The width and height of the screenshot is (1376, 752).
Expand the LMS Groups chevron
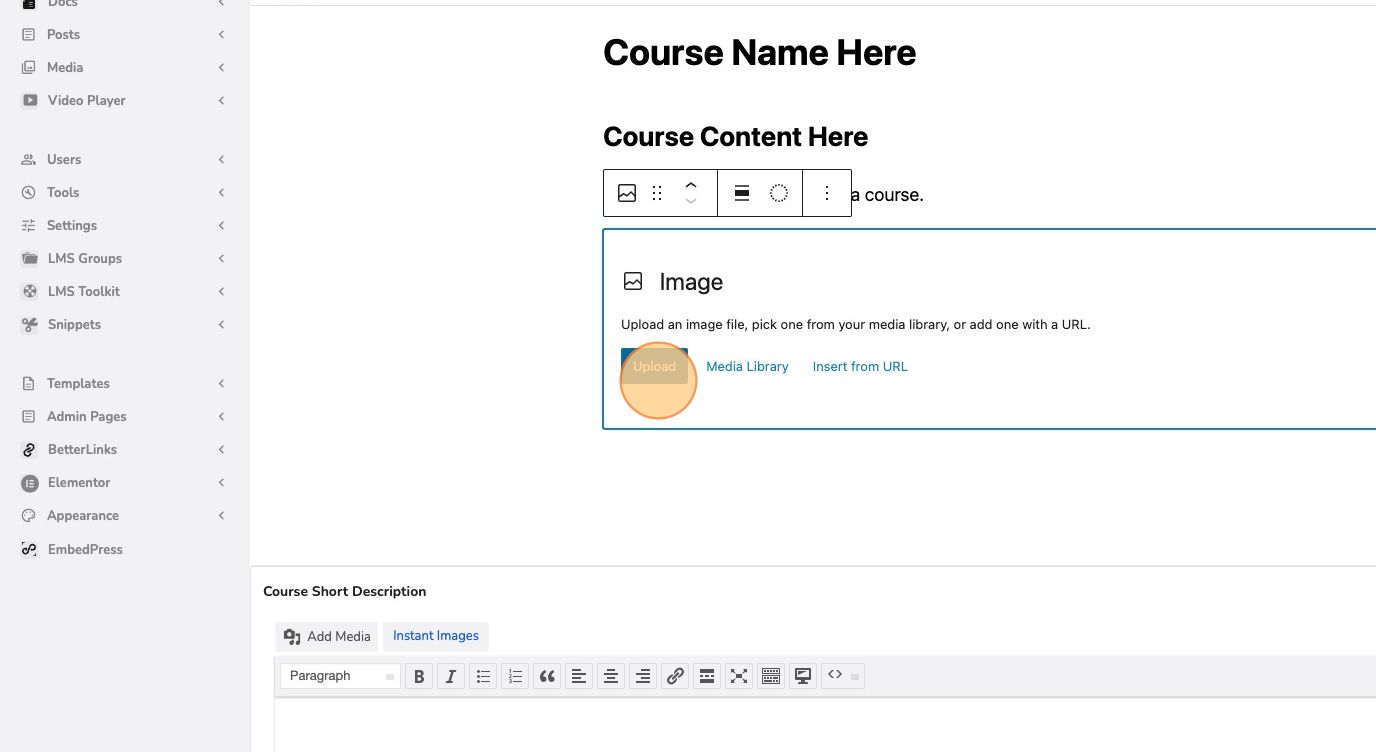pos(221,258)
